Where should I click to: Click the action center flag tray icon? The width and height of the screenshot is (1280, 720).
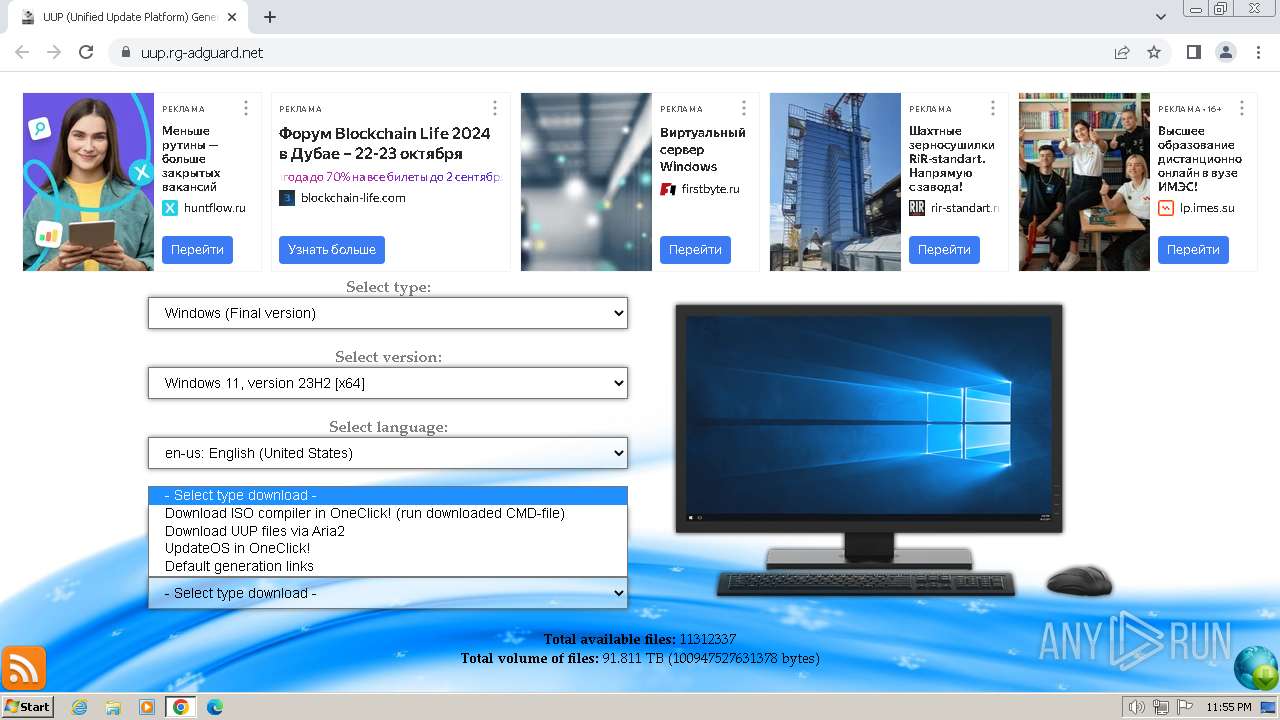coord(1183,707)
